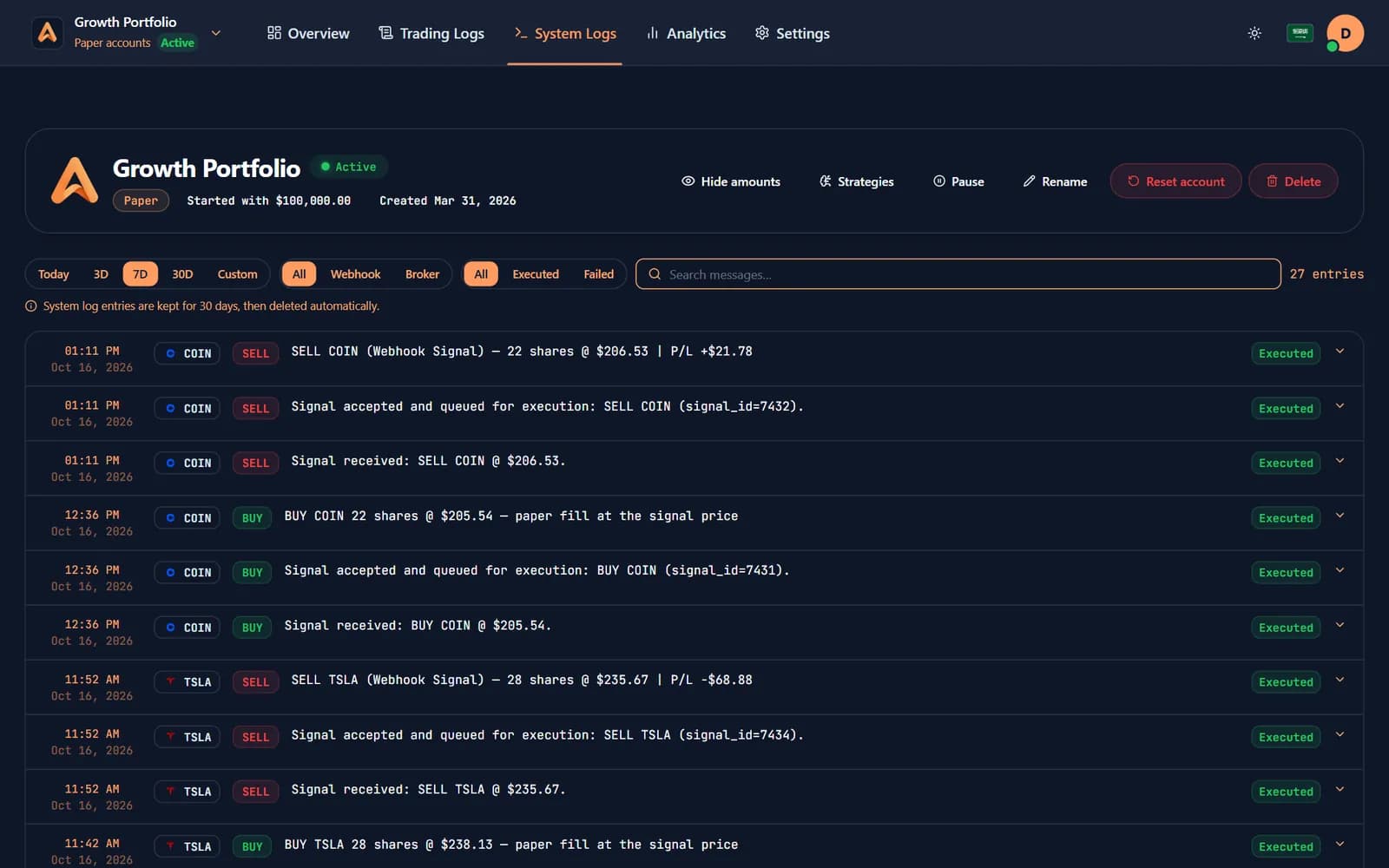Screen dimensions: 1389x868
Task: Expand the BUY COIN 22 shares paper fill row
Action: point(1340,516)
